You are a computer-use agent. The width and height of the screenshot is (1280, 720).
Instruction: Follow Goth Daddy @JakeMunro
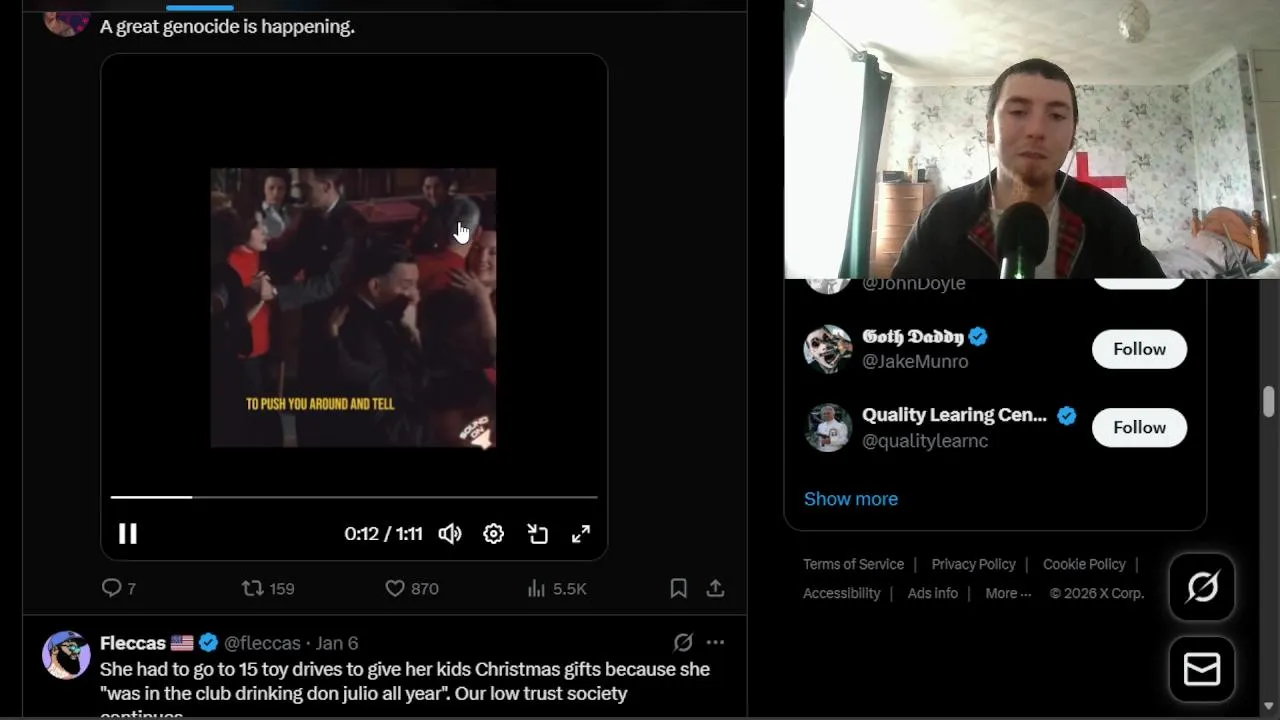[x=1139, y=349]
